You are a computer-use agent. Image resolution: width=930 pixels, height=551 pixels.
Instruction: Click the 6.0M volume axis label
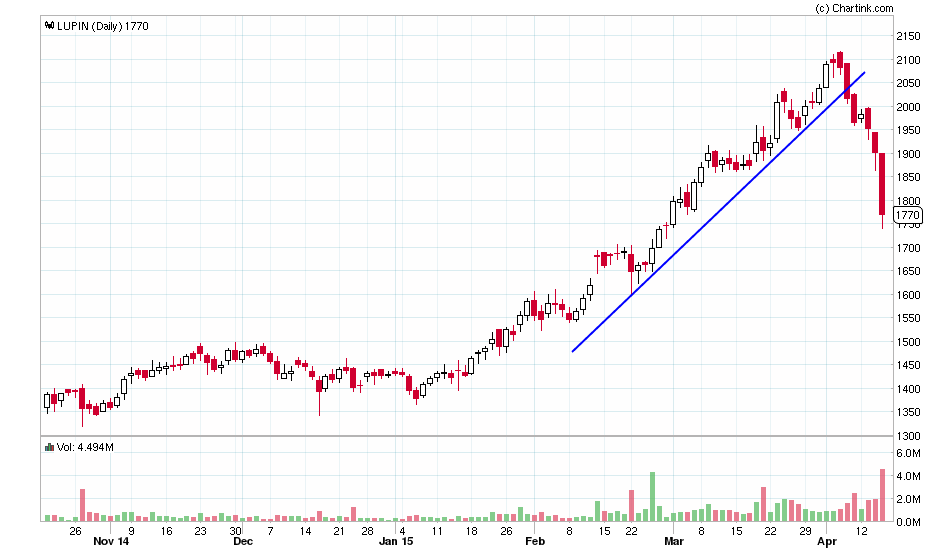click(x=908, y=453)
